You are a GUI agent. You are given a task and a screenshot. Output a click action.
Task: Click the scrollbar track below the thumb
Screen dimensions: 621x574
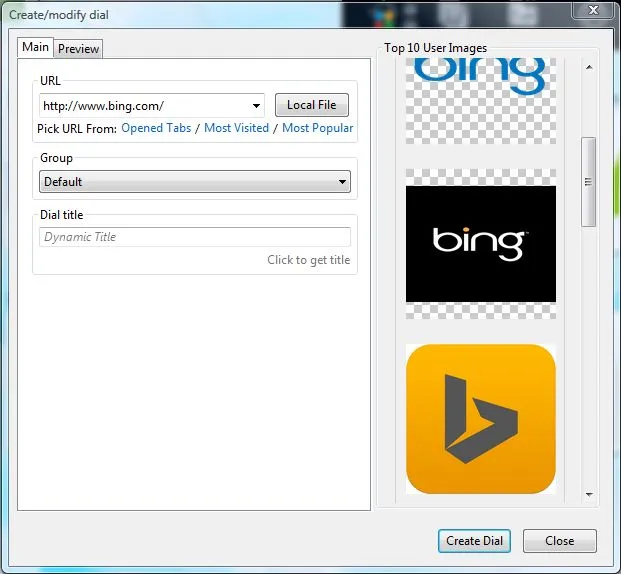coord(589,360)
